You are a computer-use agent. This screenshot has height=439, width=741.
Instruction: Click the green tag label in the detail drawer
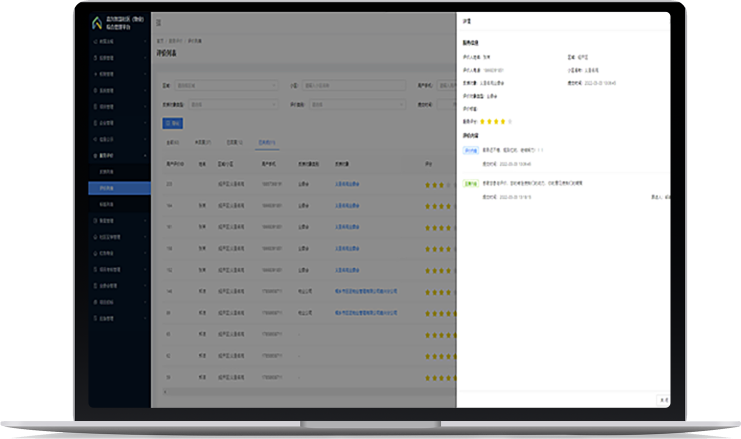click(x=471, y=183)
